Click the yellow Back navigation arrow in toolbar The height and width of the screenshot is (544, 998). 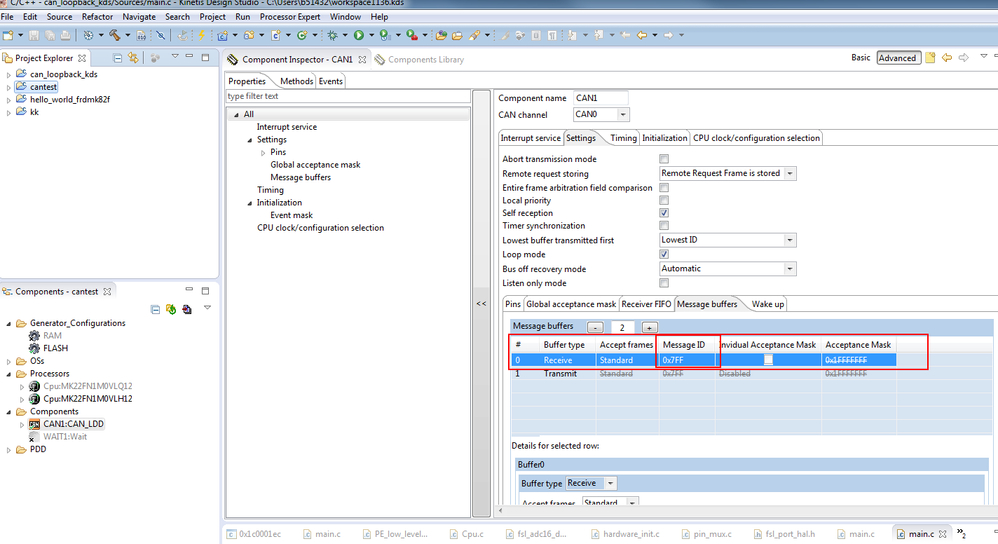[642, 36]
